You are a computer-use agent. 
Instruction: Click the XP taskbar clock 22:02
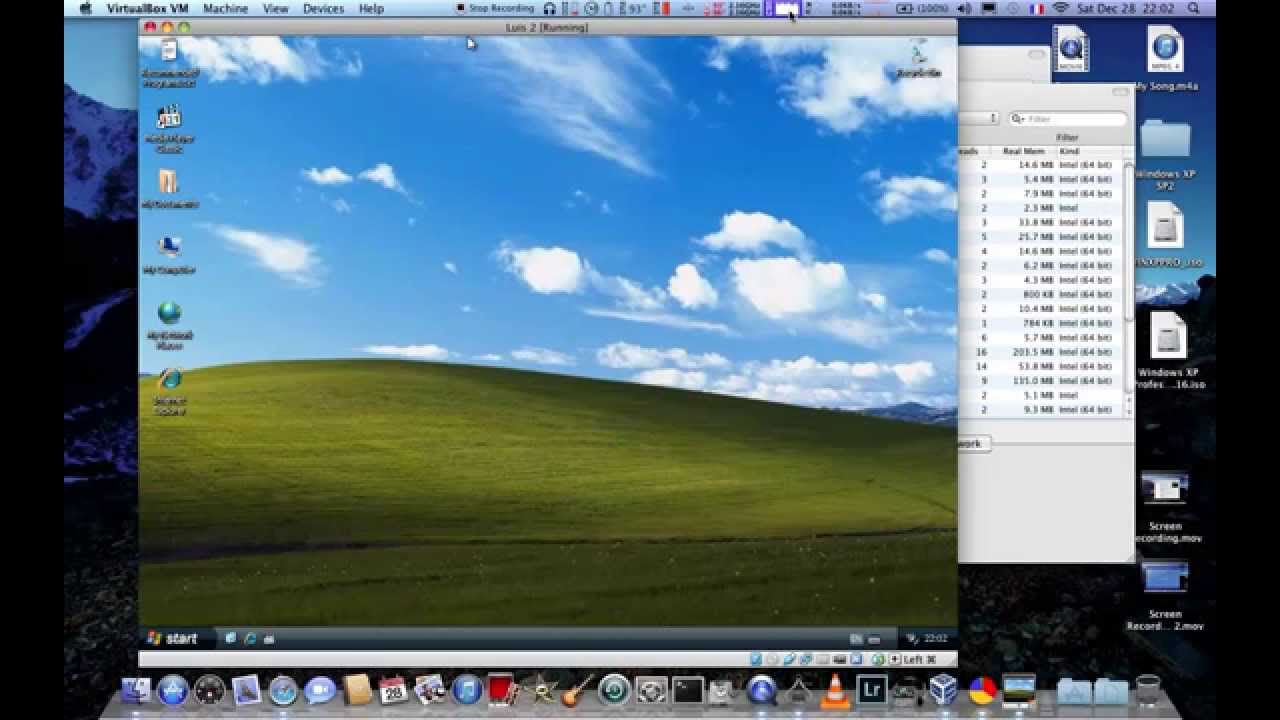[x=935, y=638]
